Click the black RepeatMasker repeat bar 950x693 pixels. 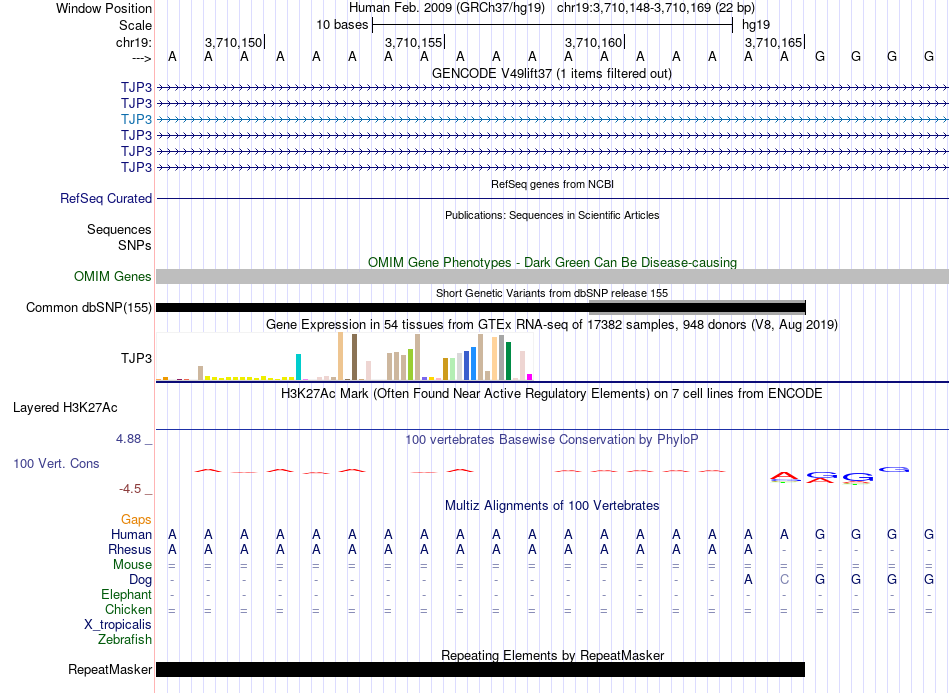[x=480, y=669]
